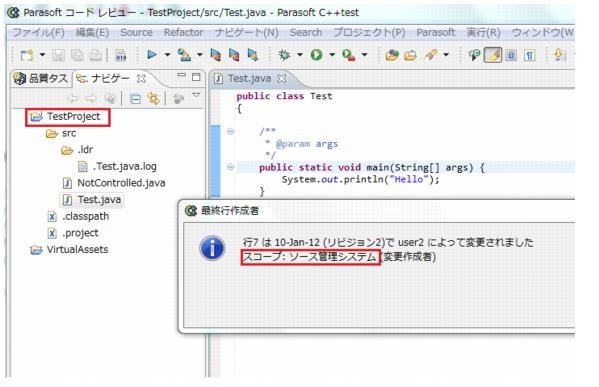The height and width of the screenshot is (387, 599).
Task: Click the External Tools run icon
Action: point(348,55)
